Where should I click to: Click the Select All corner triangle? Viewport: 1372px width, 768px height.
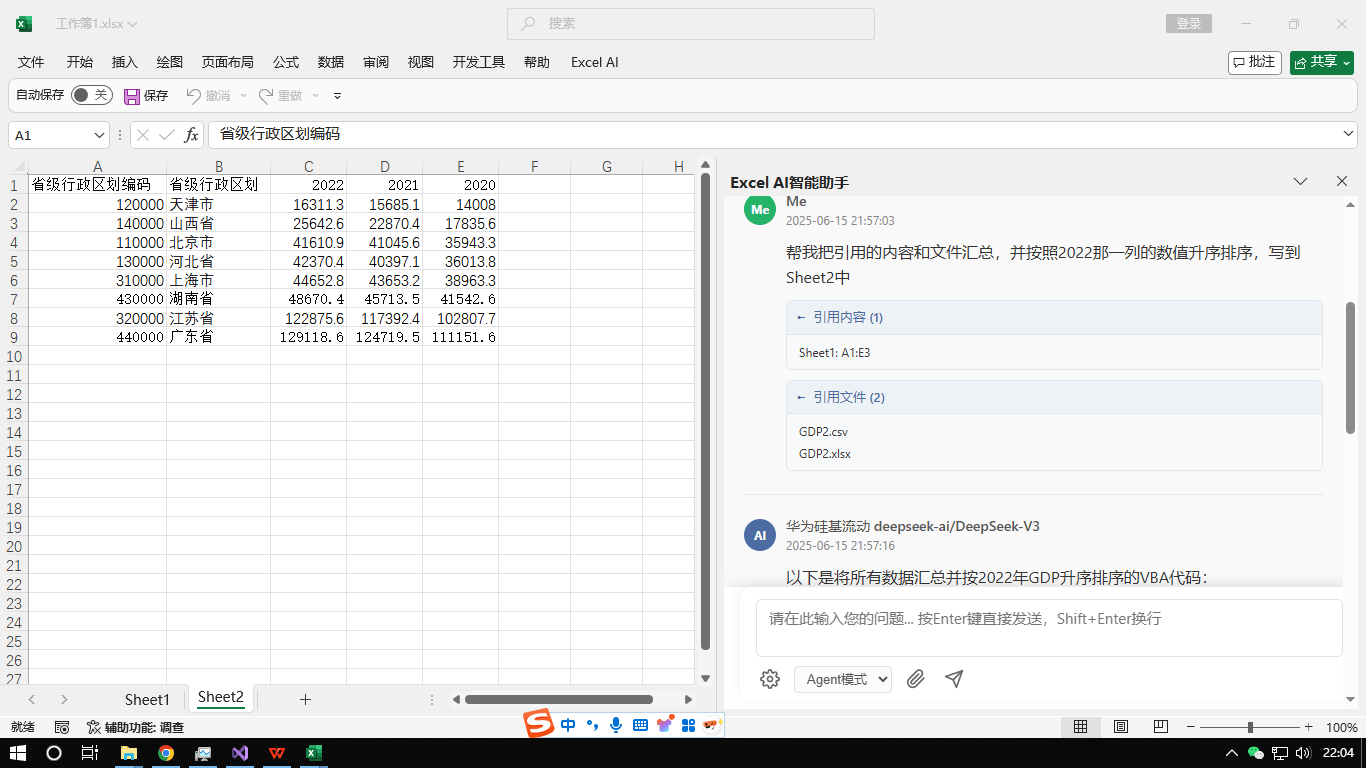[18, 167]
